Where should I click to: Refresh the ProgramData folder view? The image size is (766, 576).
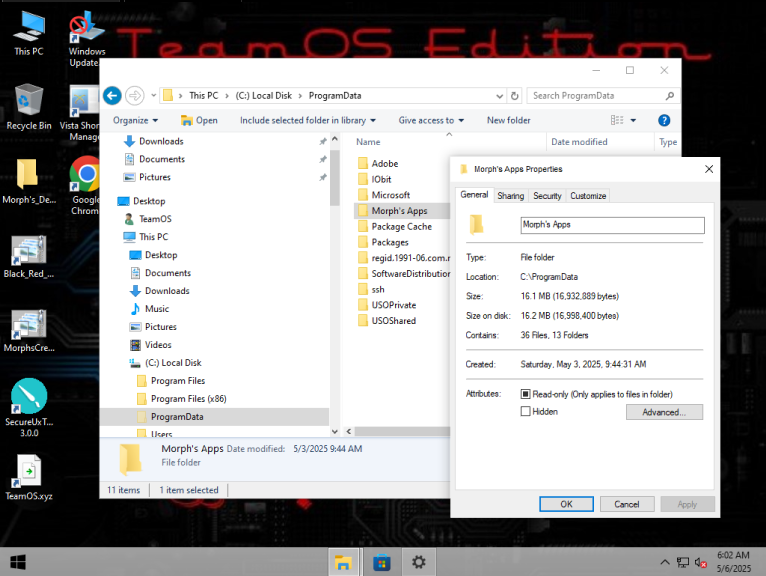pos(514,96)
